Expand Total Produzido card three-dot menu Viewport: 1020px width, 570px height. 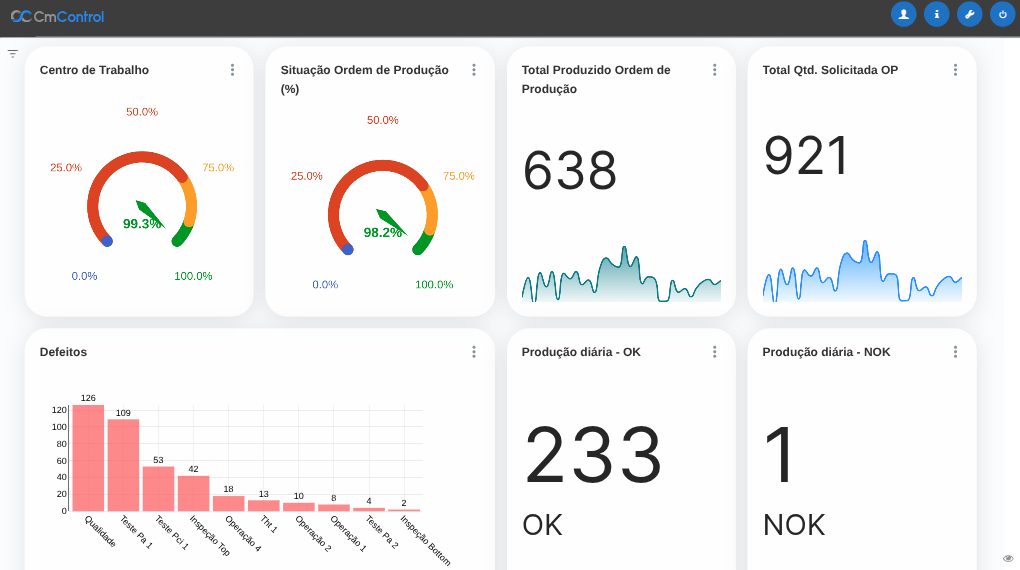click(x=714, y=70)
